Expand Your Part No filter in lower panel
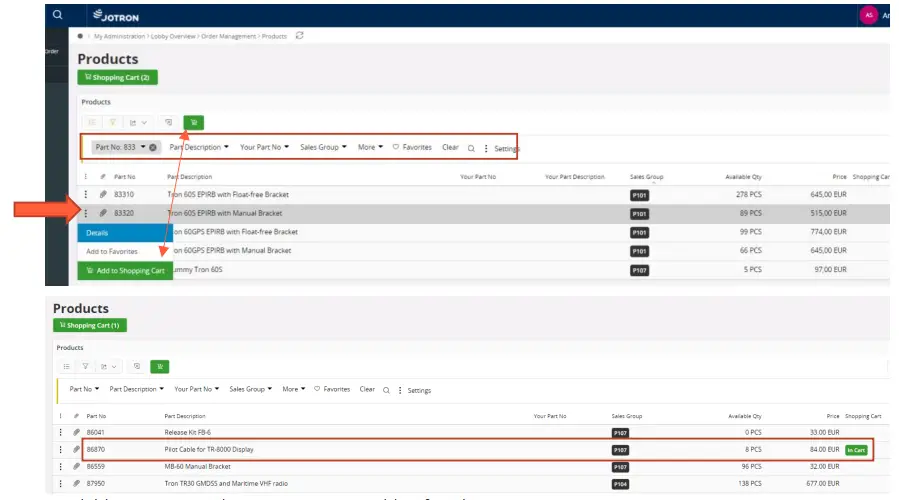899x500 pixels. click(x=197, y=389)
